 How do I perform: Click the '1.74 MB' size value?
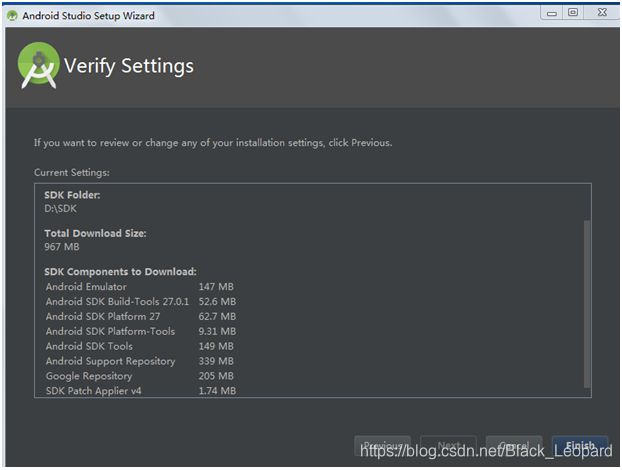217,391
